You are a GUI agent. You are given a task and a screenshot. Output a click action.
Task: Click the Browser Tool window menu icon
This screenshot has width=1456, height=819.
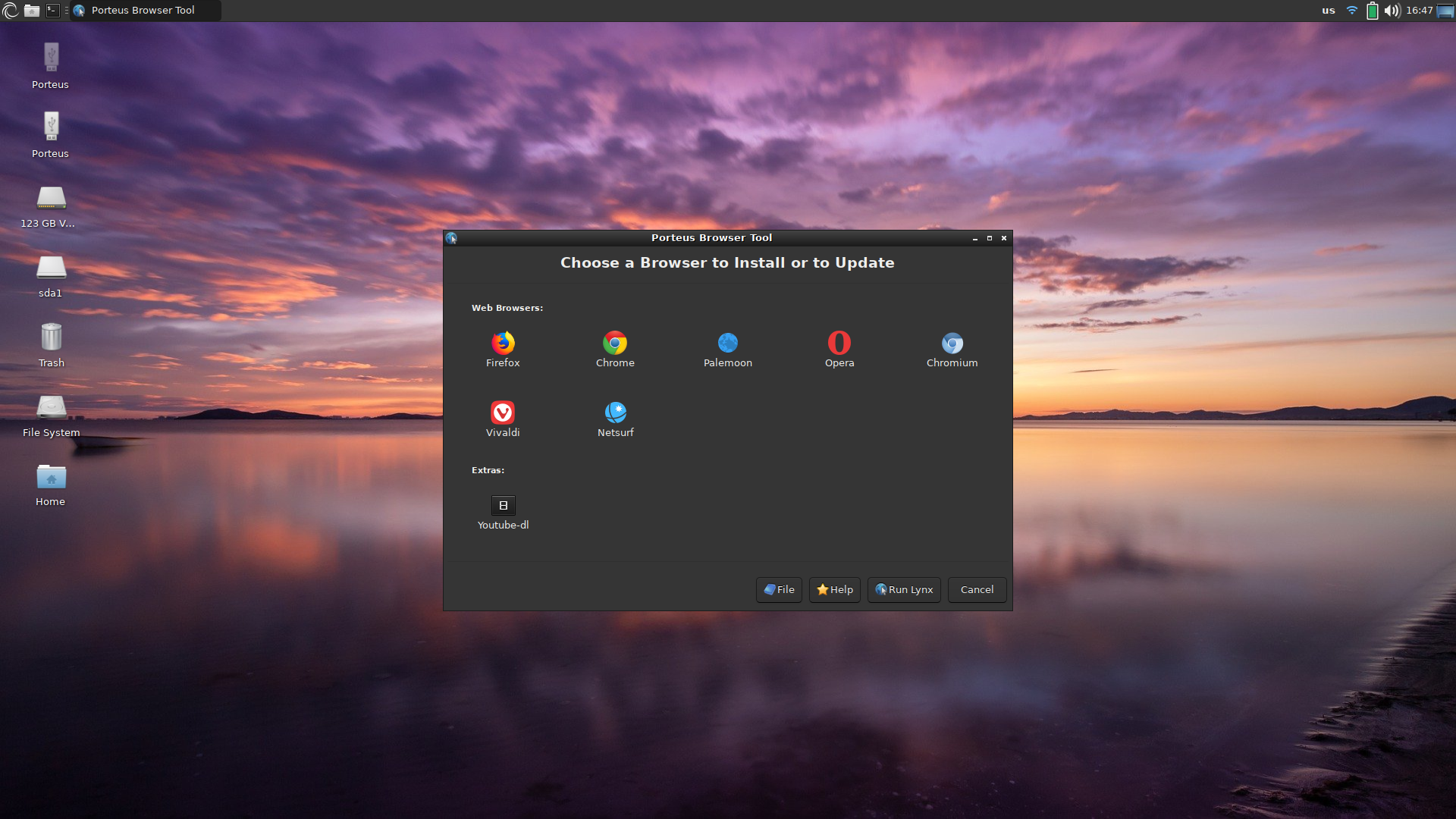(x=451, y=238)
